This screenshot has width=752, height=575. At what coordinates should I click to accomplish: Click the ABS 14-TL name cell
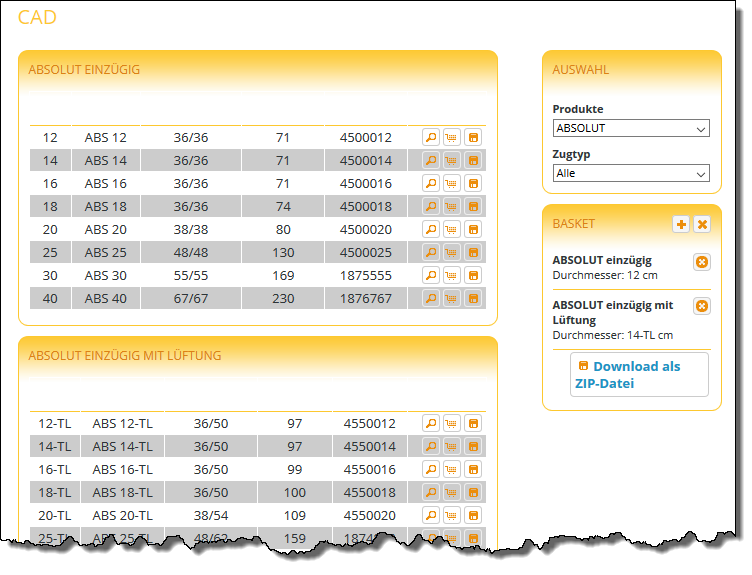[x=122, y=446]
